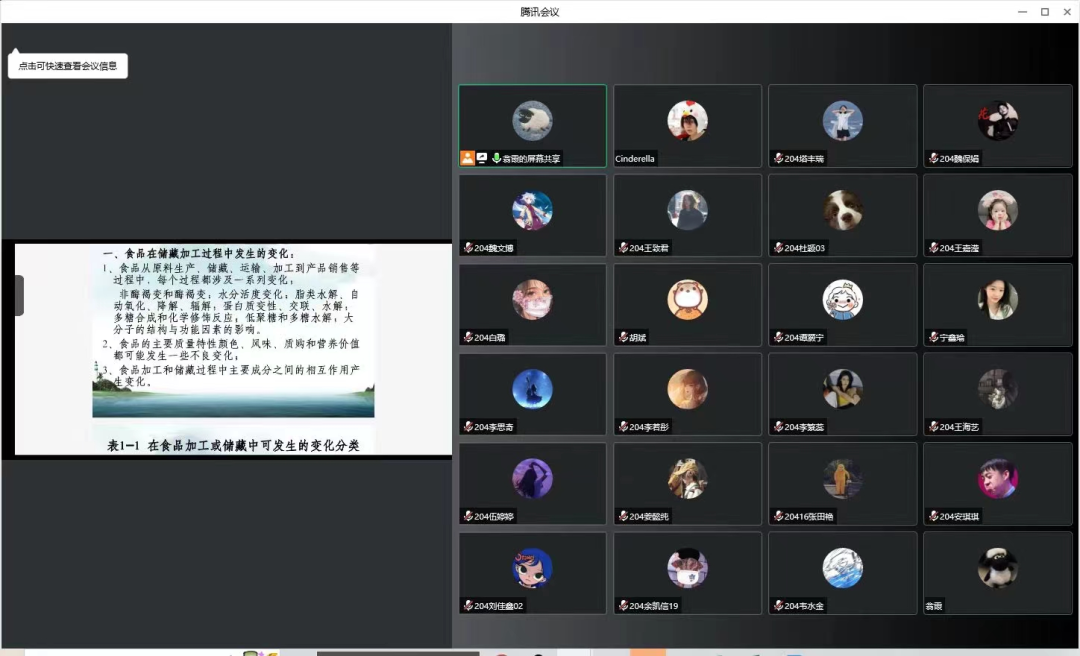The width and height of the screenshot is (1080, 656).
Task: Toggle the mute indicator for 204魏保娟
Action: point(934,158)
